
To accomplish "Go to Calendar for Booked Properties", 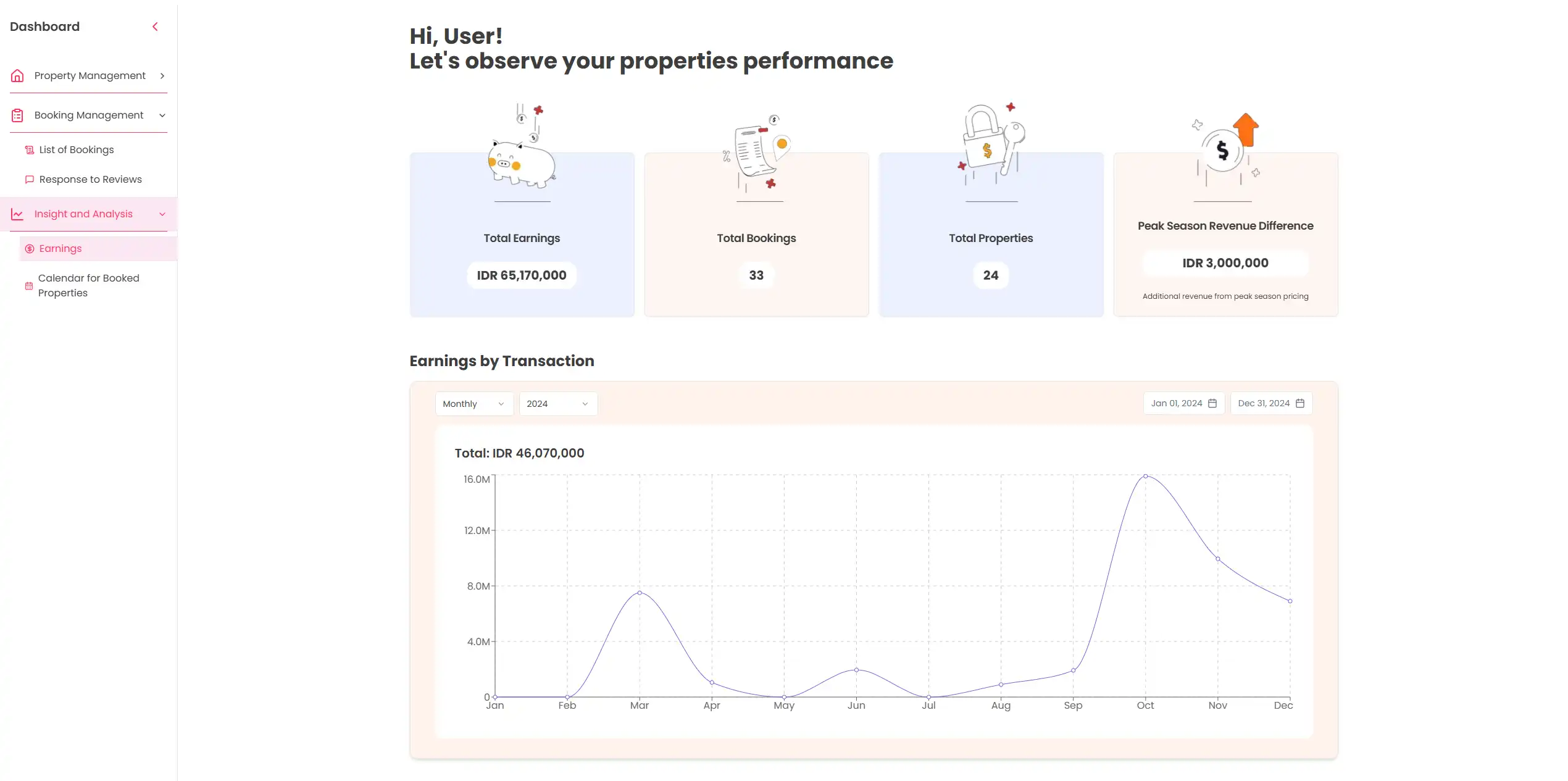I will tap(88, 286).
